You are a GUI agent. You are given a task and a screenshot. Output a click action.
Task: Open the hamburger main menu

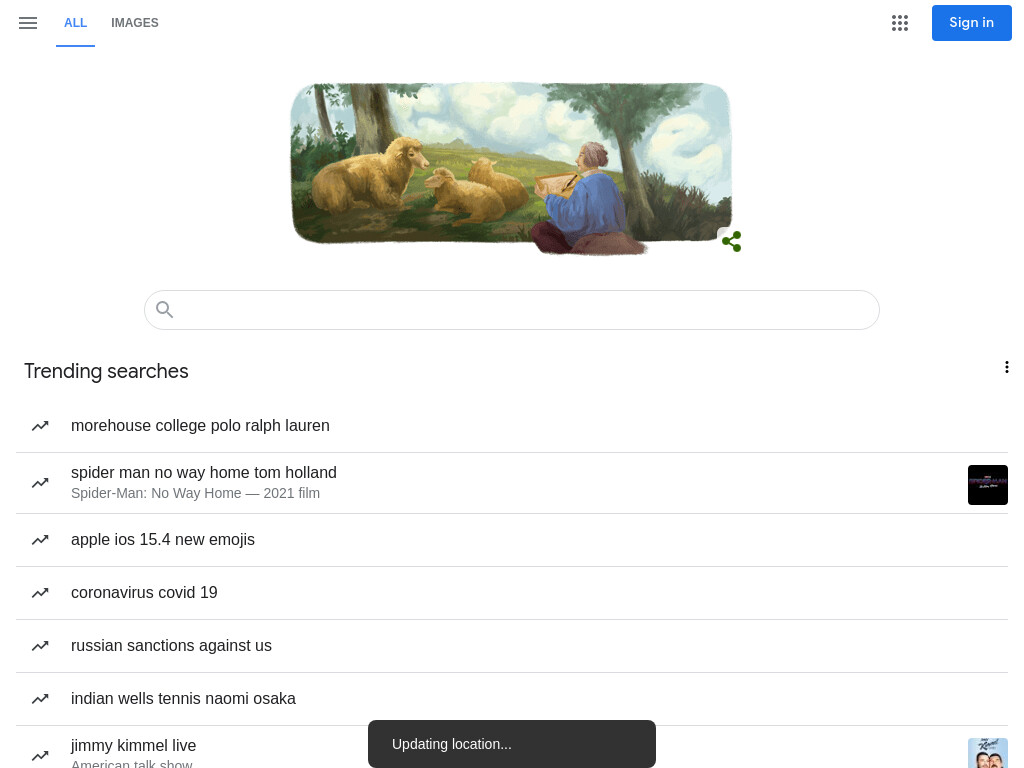[x=28, y=23]
